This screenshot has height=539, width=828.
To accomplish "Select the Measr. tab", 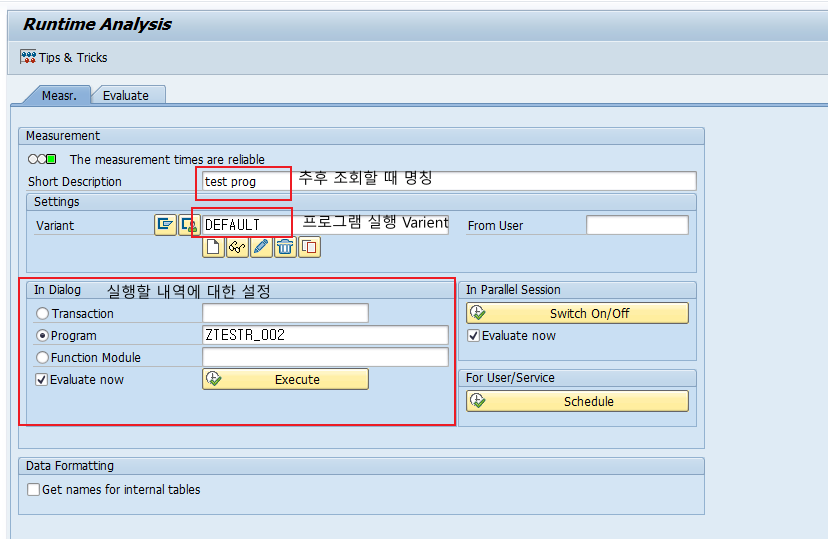I will 59,96.
